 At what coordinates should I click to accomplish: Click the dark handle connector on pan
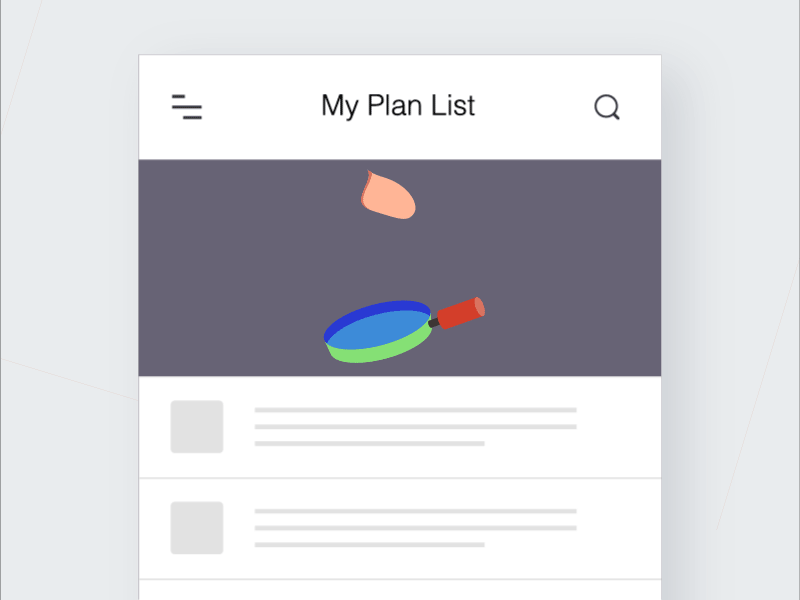click(x=434, y=323)
